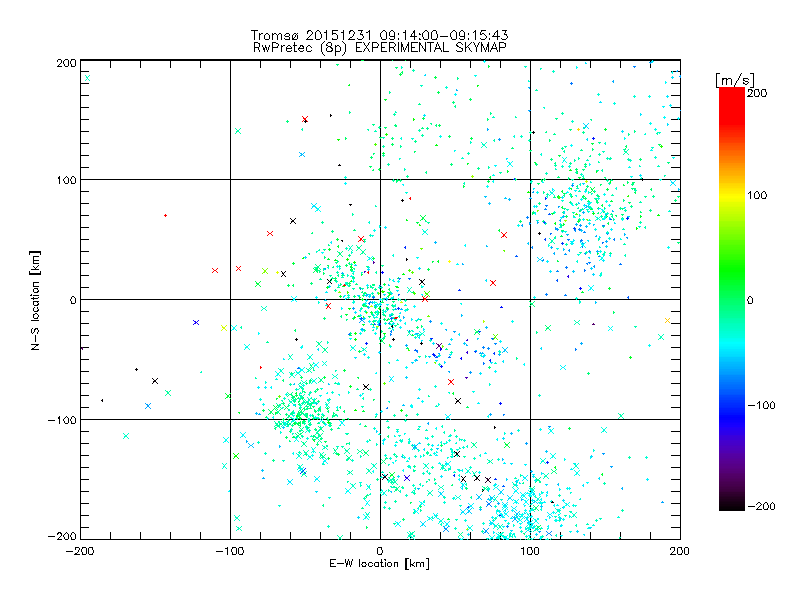Click the colorbar label "100"
The height and width of the screenshot is (600, 800).
pyautogui.click(x=757, y=195)
